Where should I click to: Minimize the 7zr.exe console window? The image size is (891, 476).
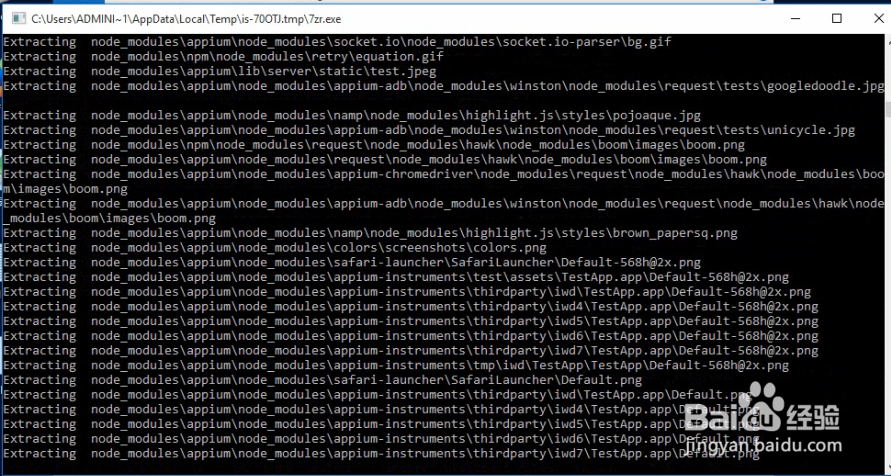[x=795, y=19]
